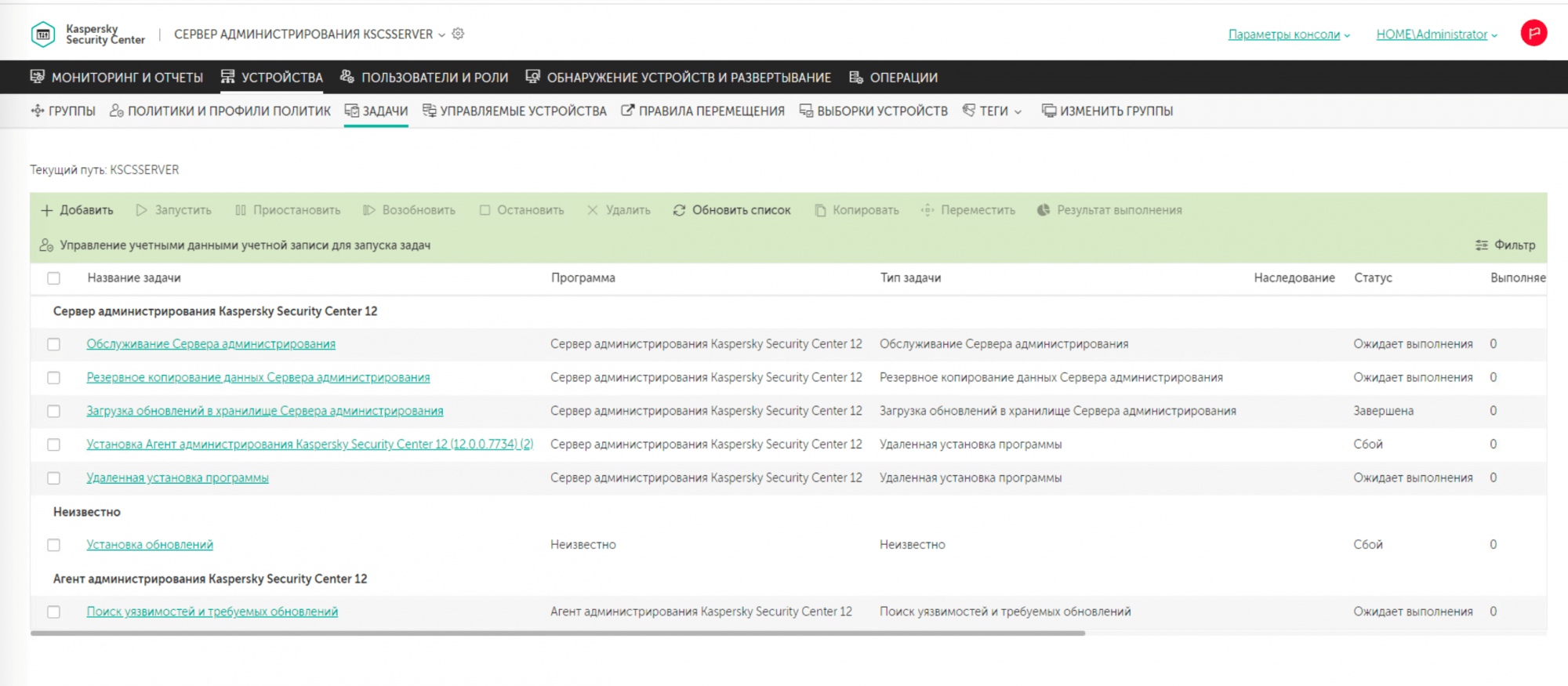
Task: Click the user key icon for account management
Action: (46, 245)
